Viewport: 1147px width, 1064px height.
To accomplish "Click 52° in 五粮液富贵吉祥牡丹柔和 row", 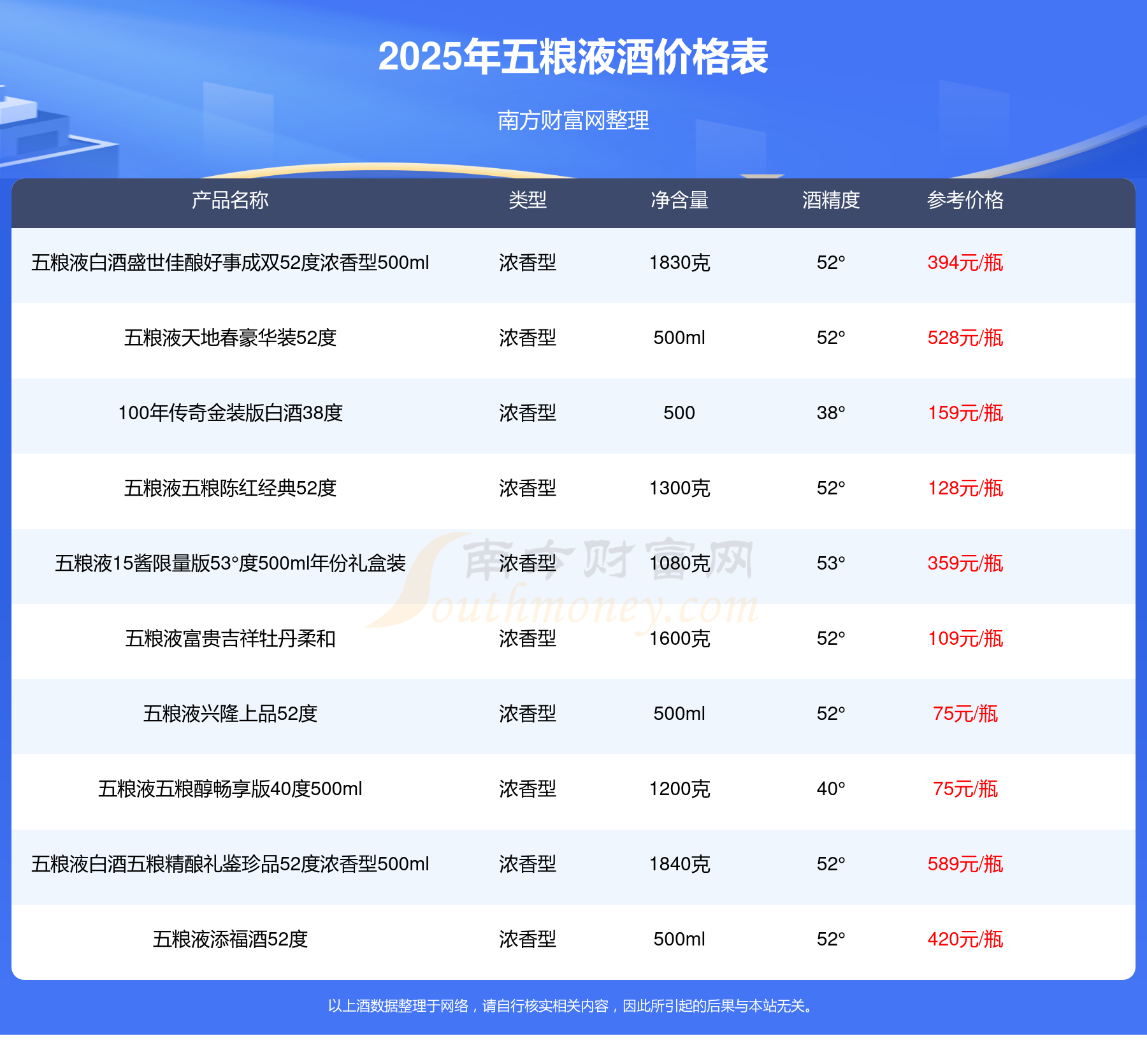I will [831, 638].
